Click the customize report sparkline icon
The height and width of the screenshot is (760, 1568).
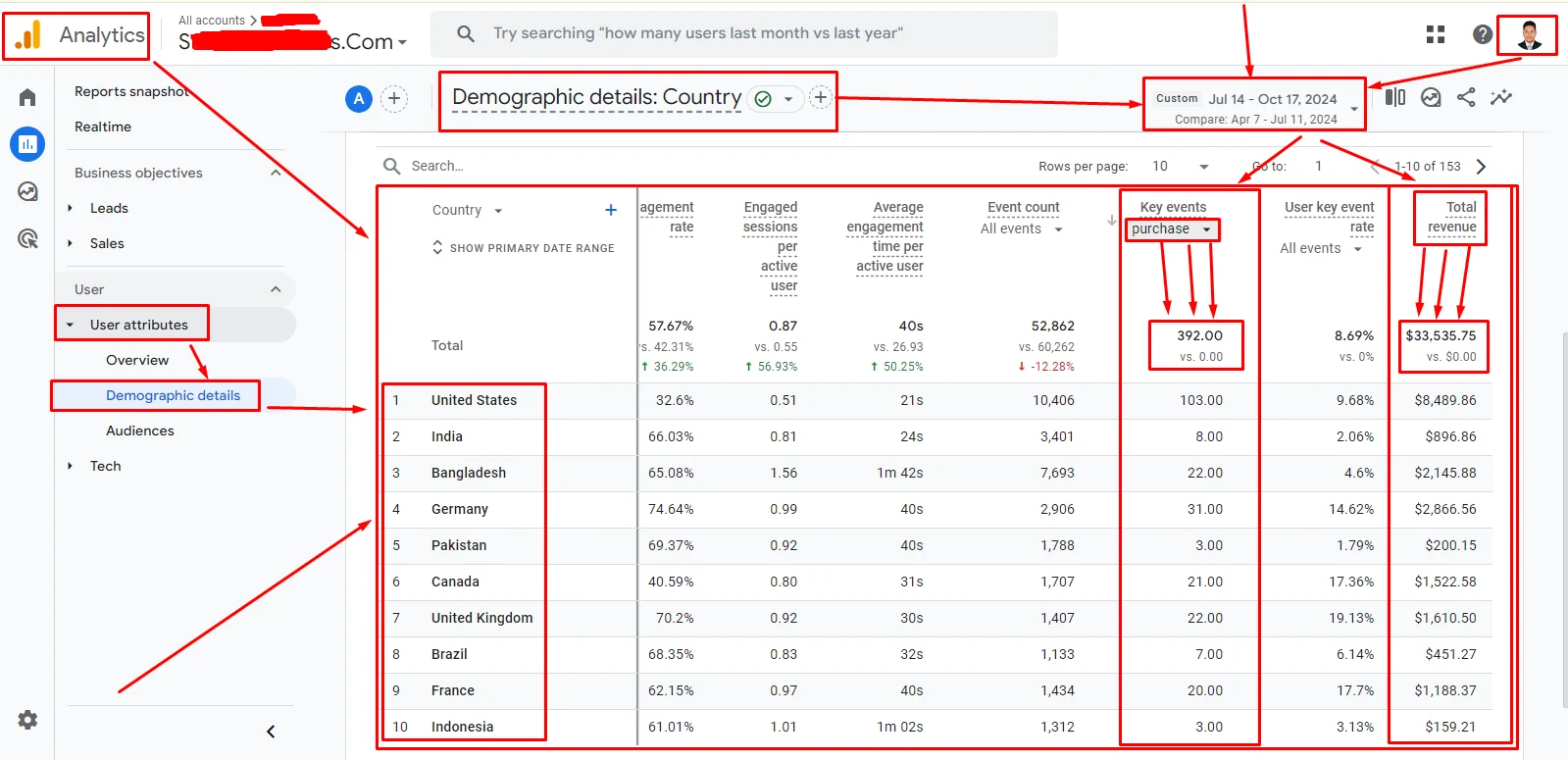(x=1501, y=97)
